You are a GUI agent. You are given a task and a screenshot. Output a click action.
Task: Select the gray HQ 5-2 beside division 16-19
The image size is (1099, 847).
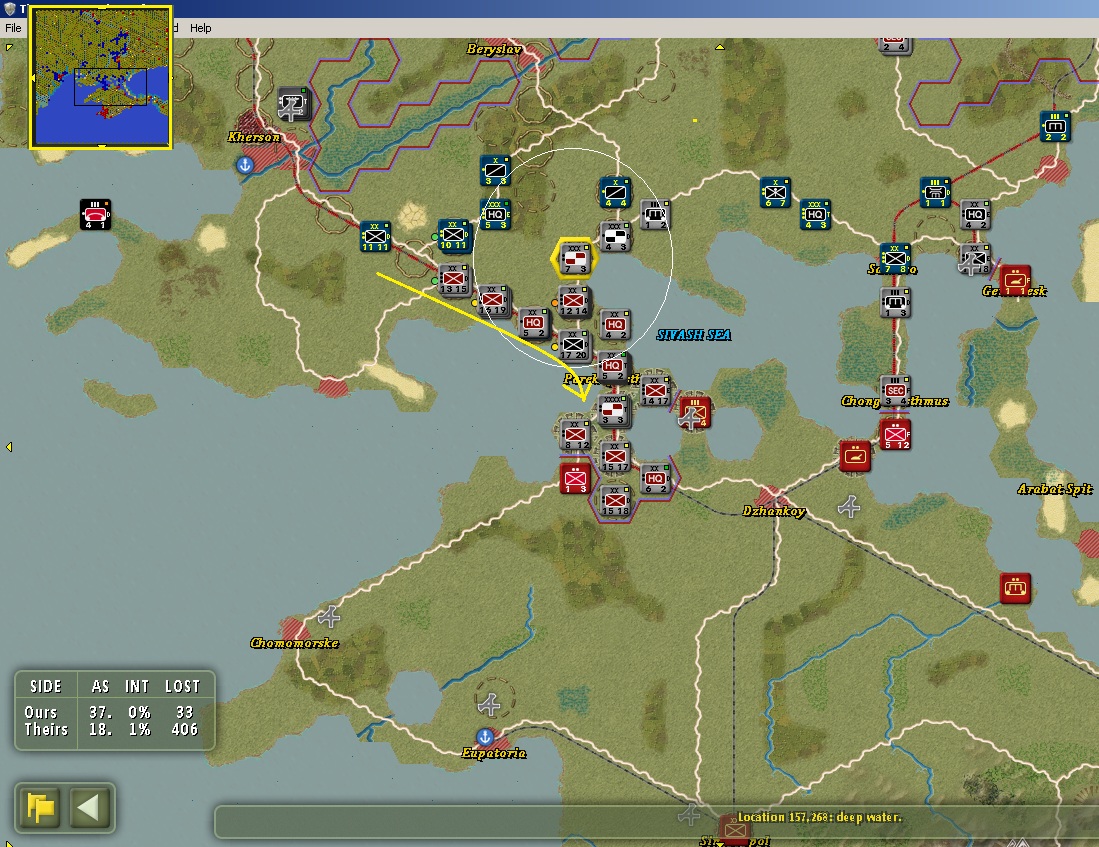[x=533, y=323]
